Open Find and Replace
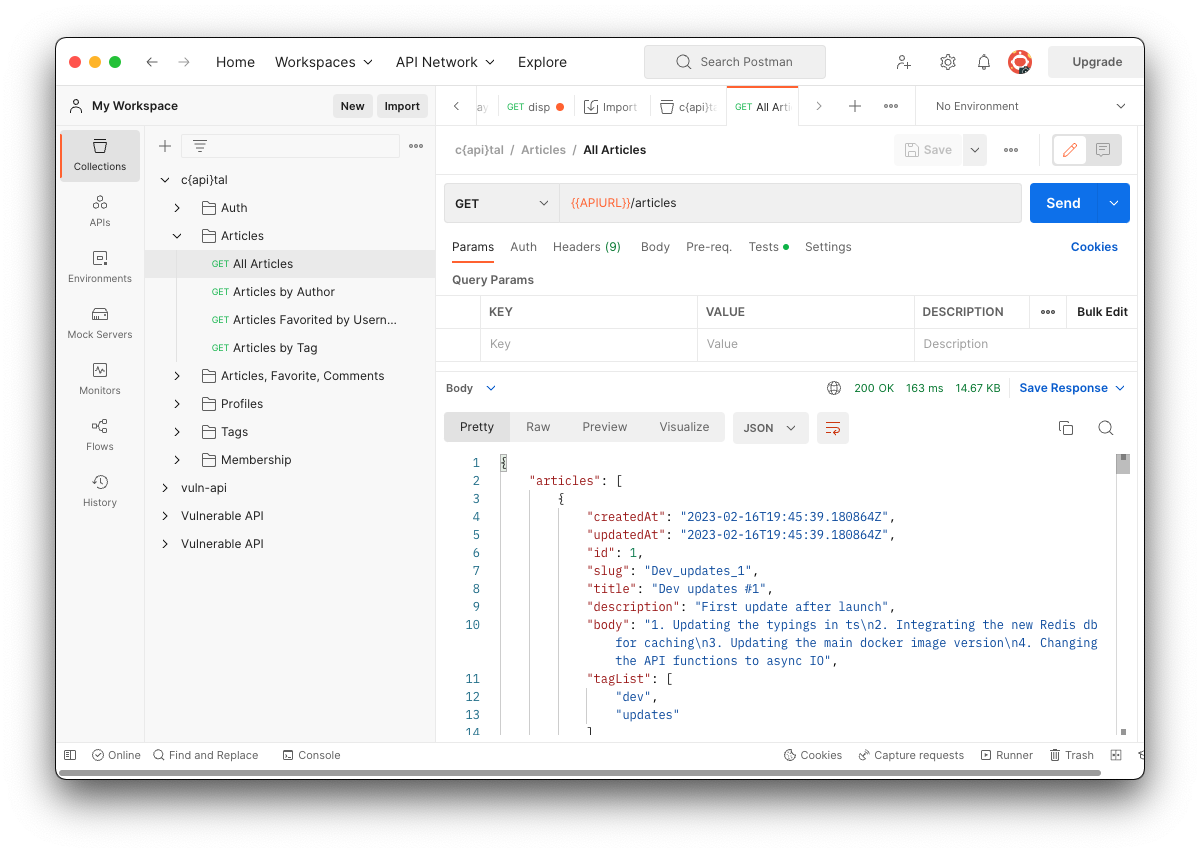1200x853 pixels. (206, 755)
